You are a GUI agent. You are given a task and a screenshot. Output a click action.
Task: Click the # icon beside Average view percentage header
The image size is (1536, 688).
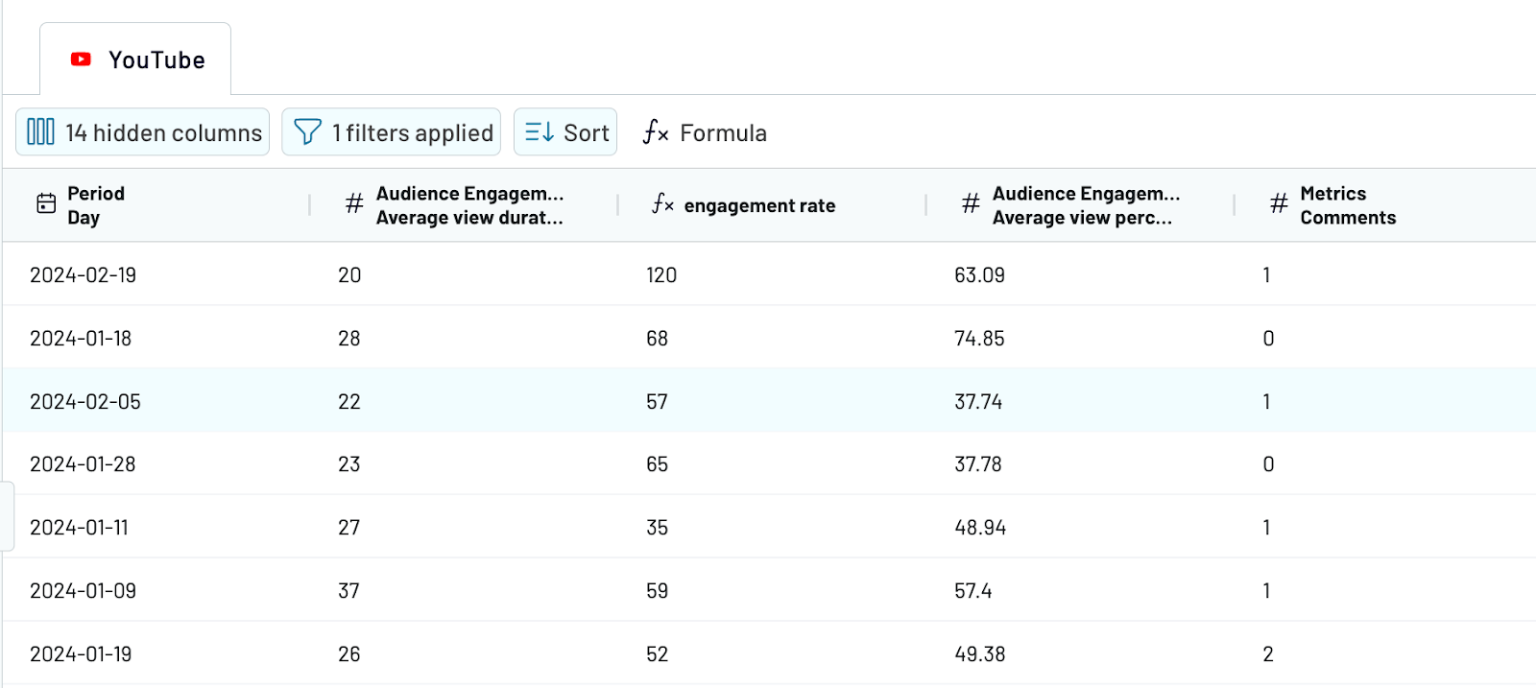[x=970, y=204]
